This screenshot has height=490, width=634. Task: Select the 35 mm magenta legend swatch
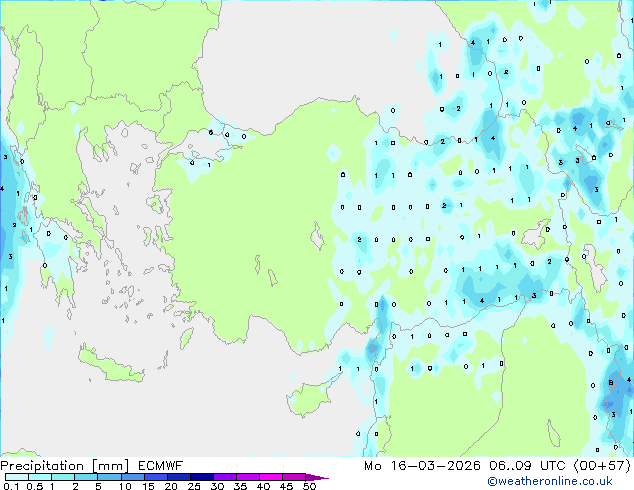pyautogui.click(x=247, y=477)
